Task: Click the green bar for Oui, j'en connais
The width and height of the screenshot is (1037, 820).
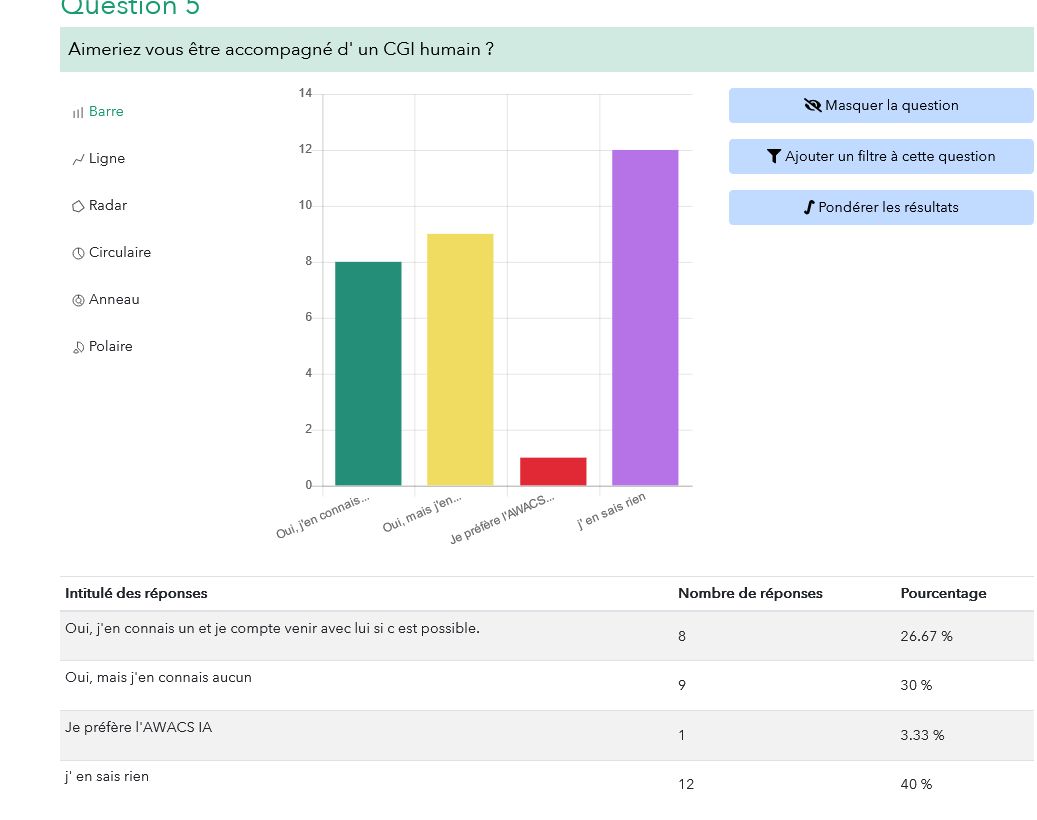Action: [x=368, y=373]
